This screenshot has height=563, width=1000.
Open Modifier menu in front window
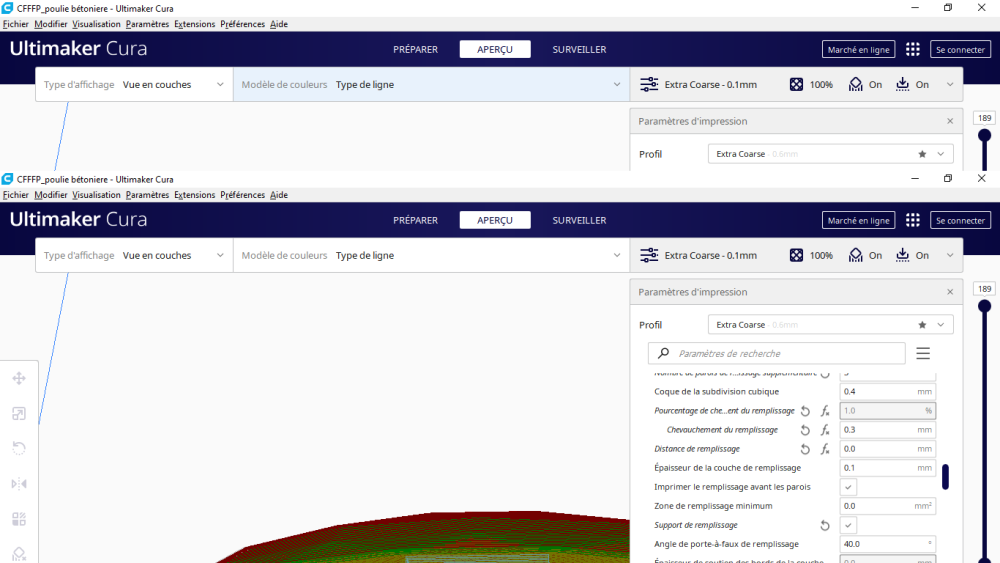point(50,195)
